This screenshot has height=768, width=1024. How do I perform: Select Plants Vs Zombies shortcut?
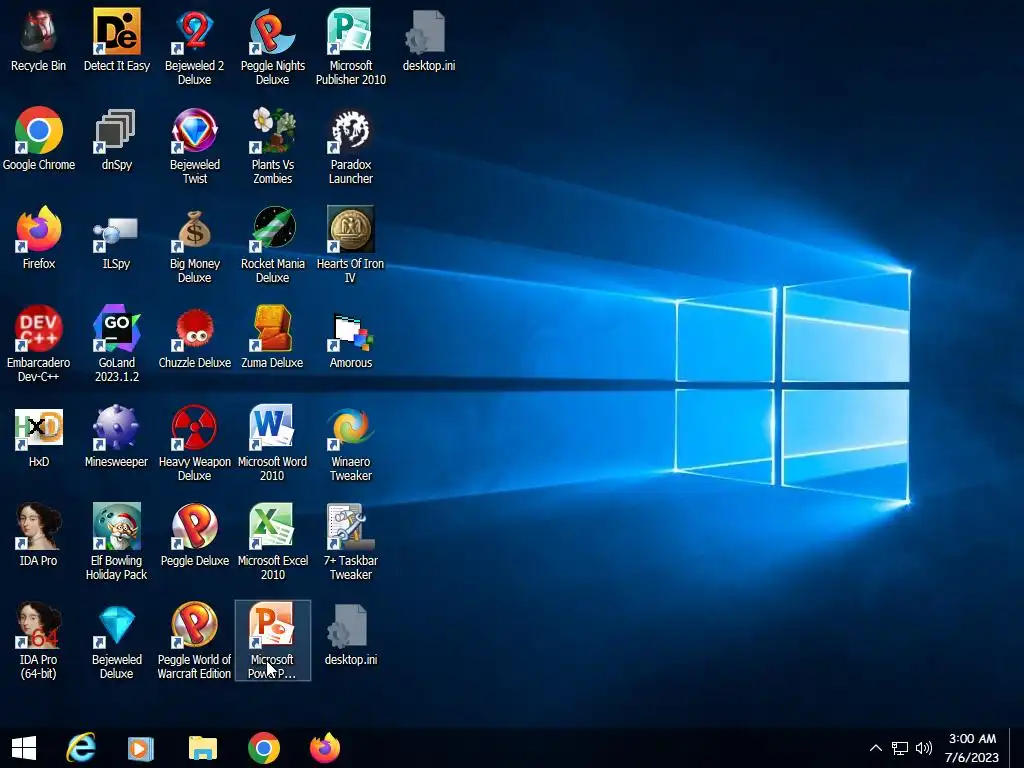click(x=272, y=146)
